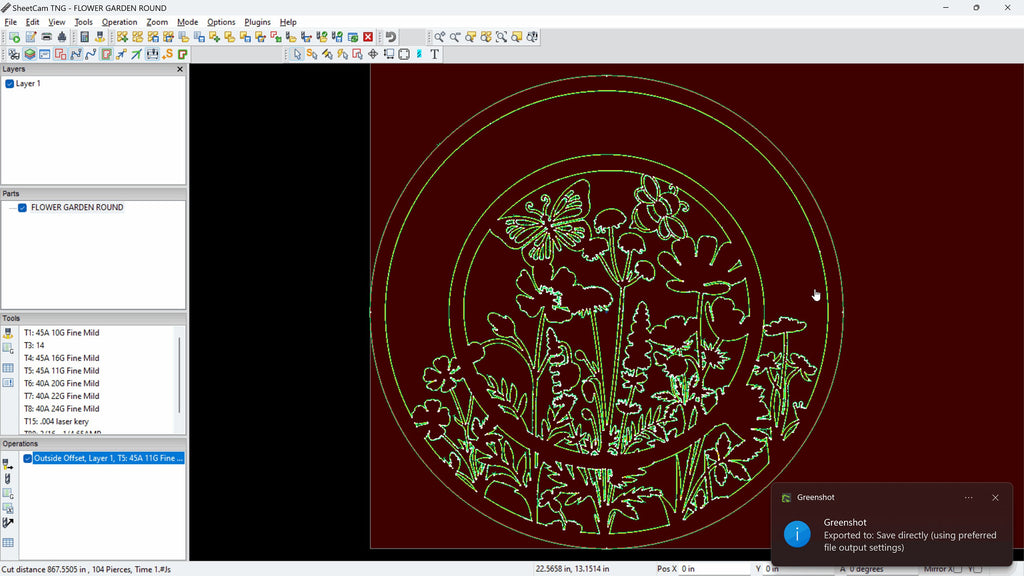Open the Operation menu

(119, 22)
